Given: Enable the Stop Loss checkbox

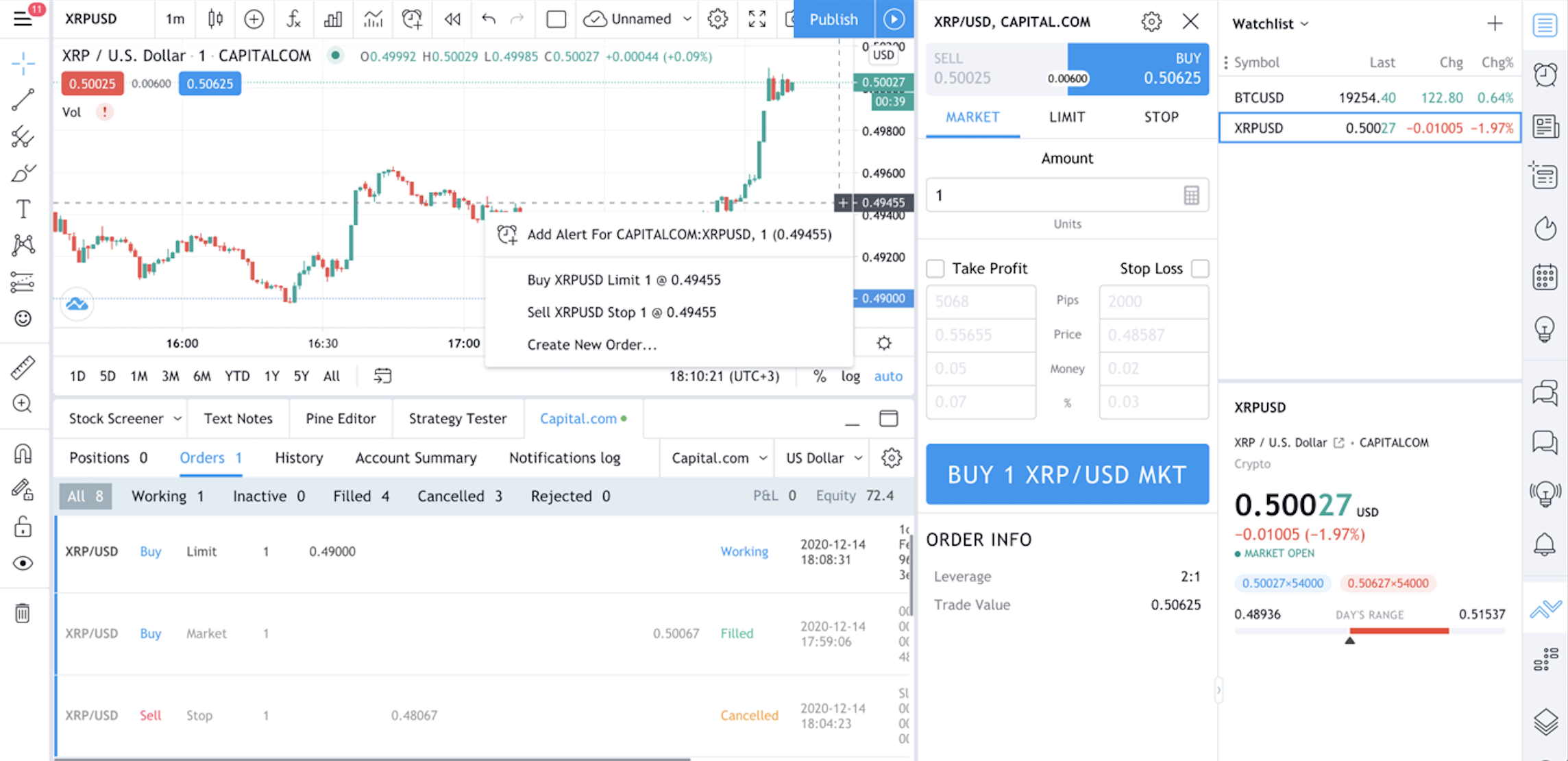Looking at the screenshot, I should coord(1200,268).
